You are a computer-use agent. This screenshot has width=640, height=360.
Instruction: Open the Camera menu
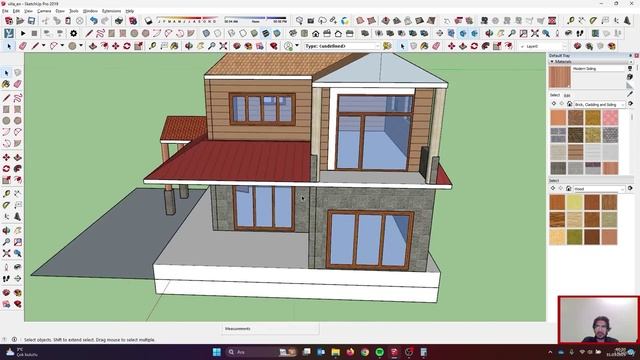coord(44,11)
